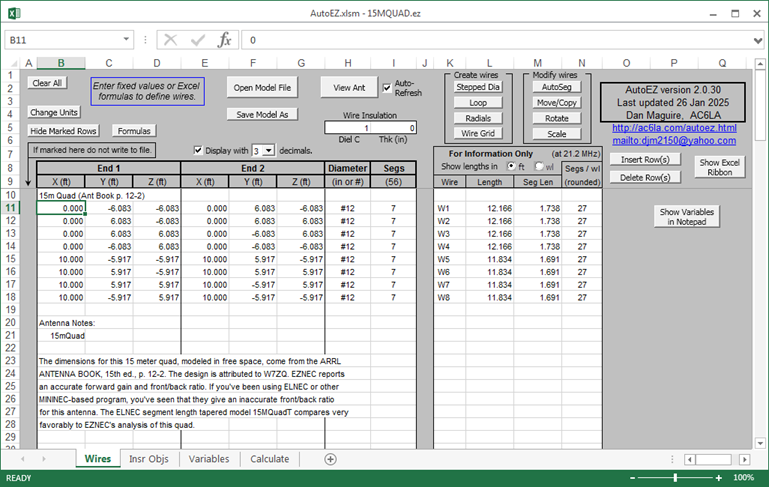Click the formula bar cancel X icon
Screen dimensions: 769x487
click(x=169, y=40)
